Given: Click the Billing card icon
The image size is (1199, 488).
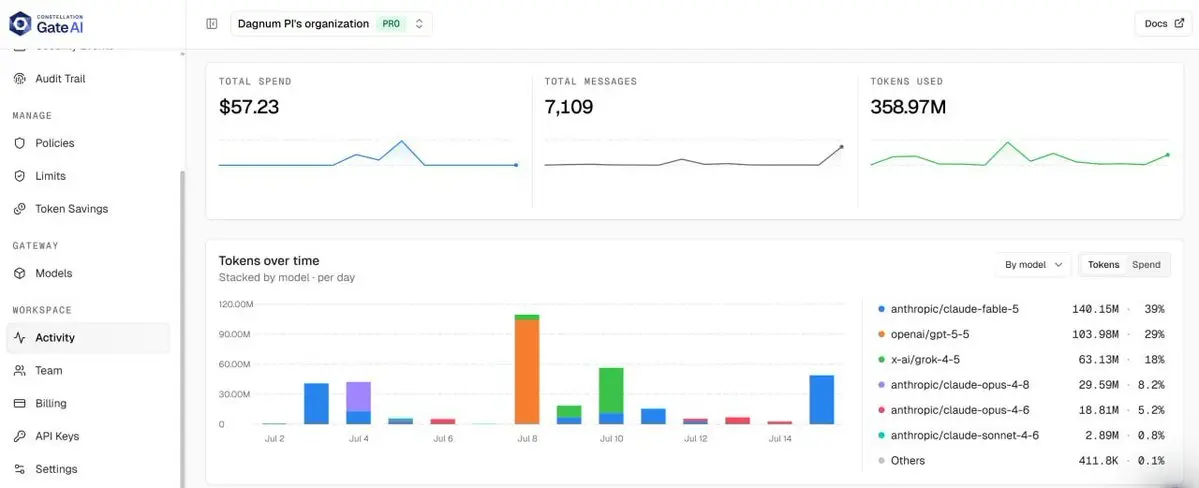Looking at the screenshot, I should (20, 403).
